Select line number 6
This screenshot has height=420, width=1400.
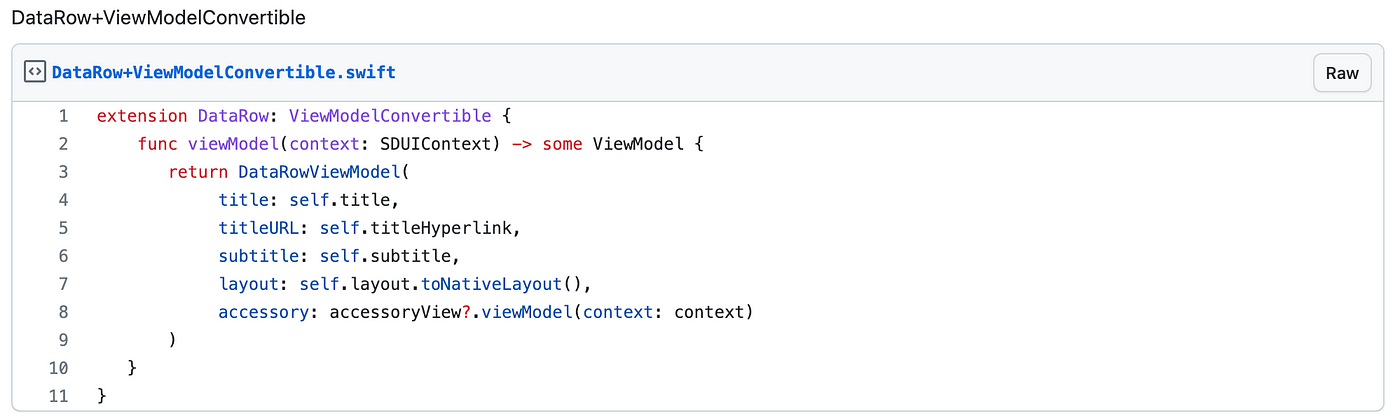coord(63,256)
